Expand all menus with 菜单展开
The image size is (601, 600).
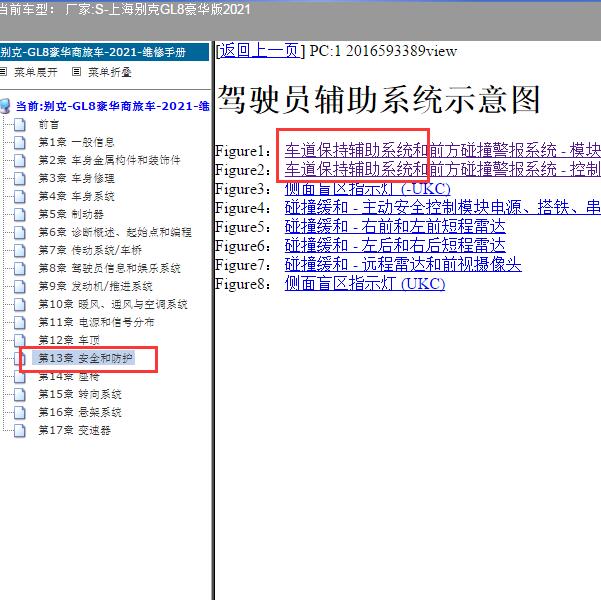coord(36,72)
